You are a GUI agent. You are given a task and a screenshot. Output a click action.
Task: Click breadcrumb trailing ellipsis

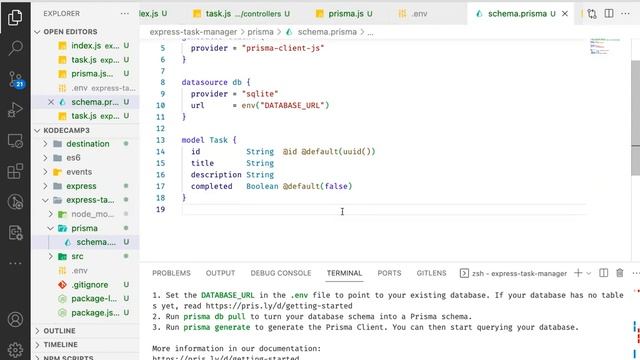(x=370, y=33)
